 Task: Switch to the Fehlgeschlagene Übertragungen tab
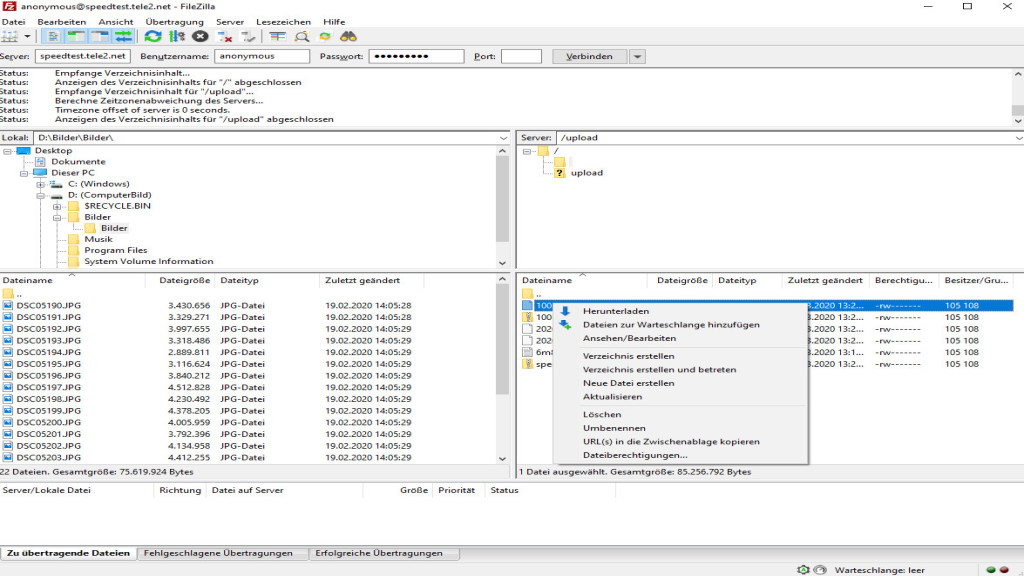222,551
